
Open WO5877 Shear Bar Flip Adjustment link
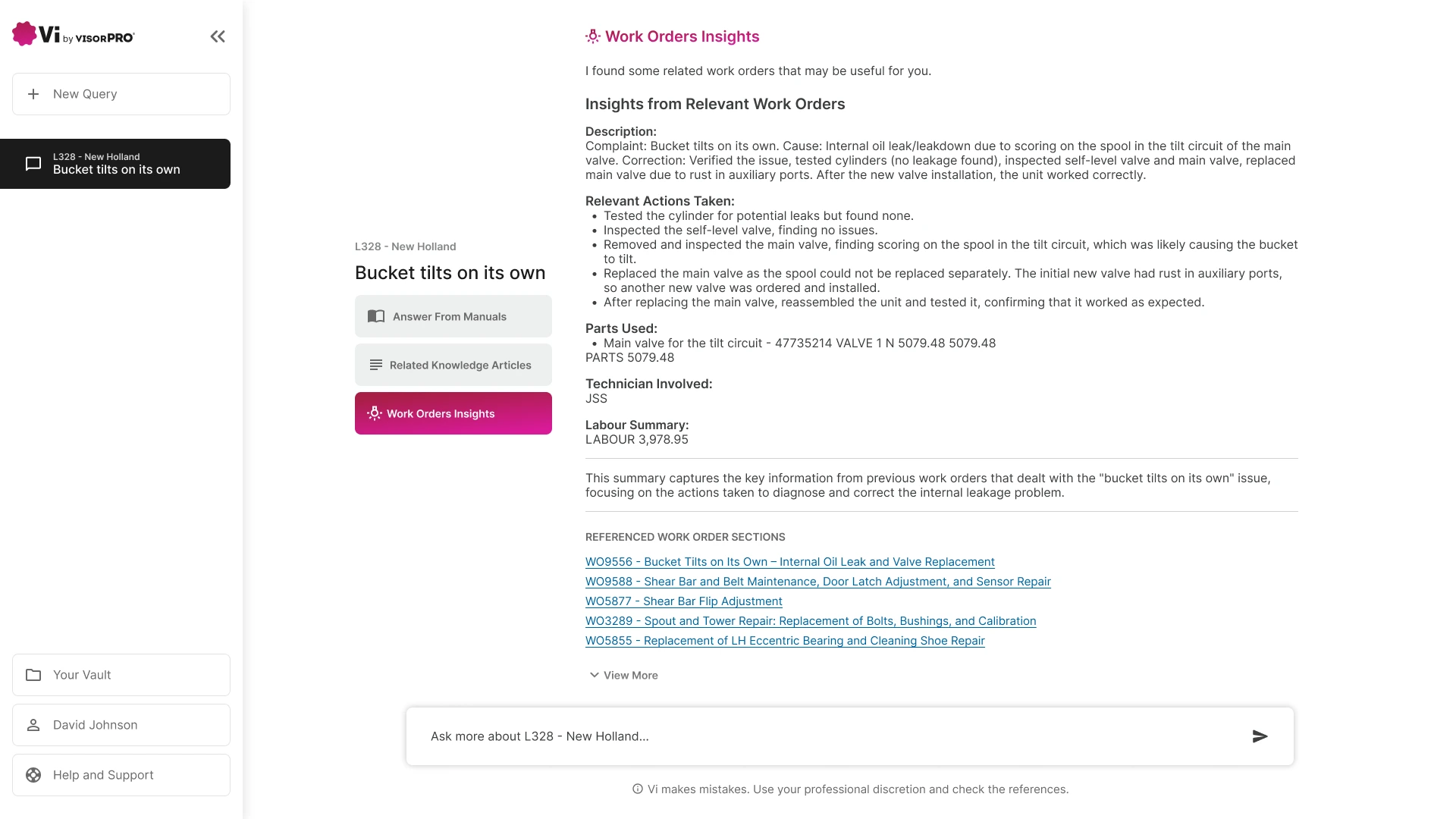click(683, 601)
